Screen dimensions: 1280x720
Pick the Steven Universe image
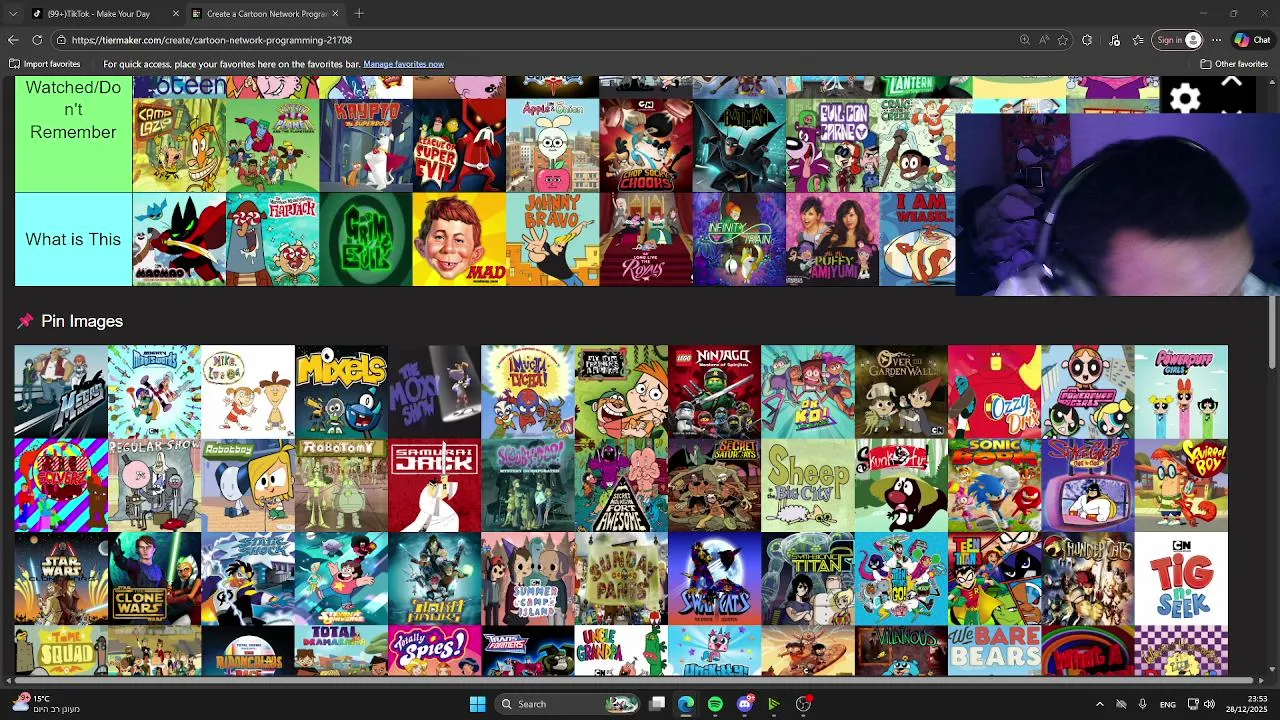[x=341, y=578]
